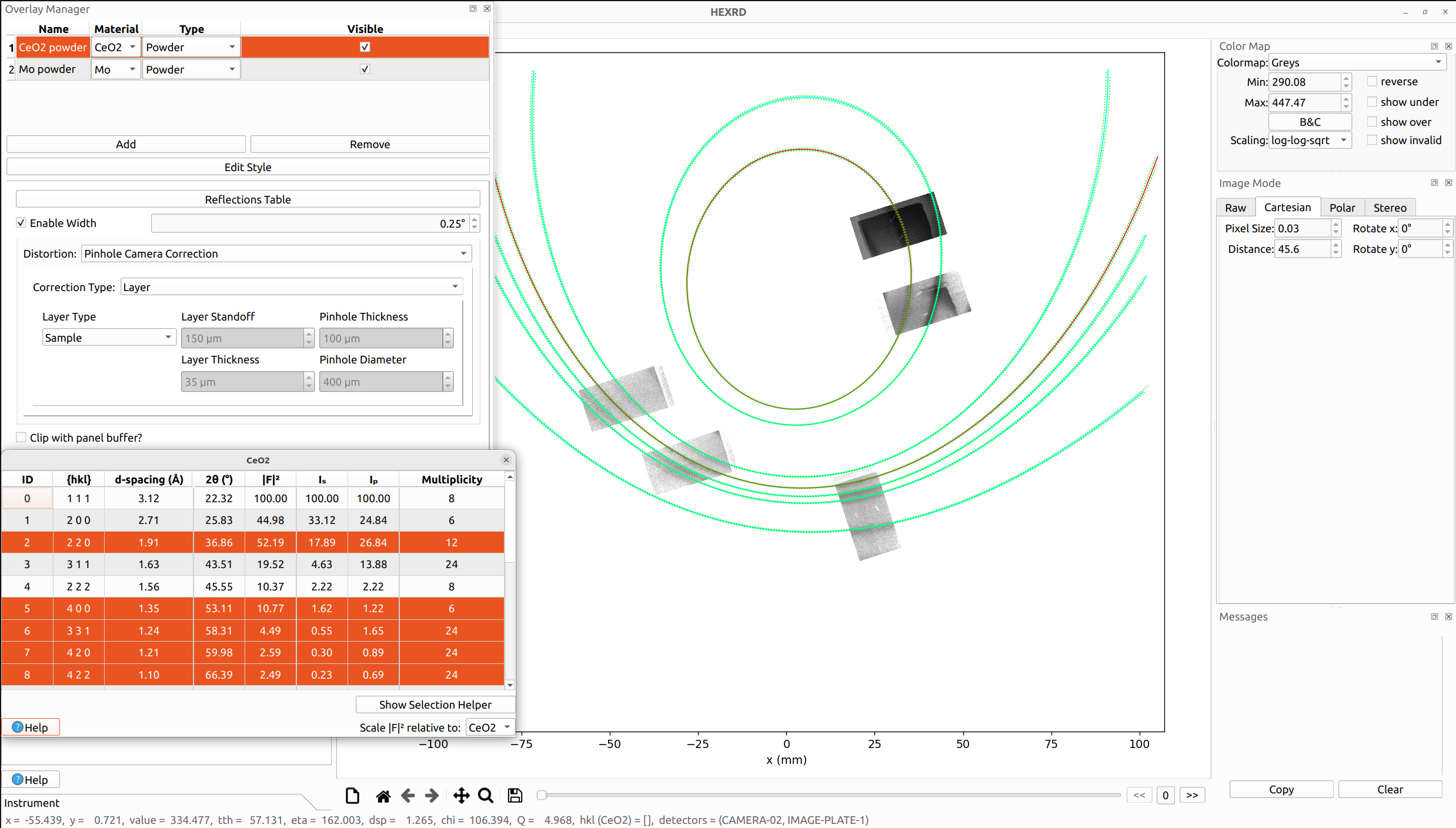Select the pan/move tool icon
Screen dimensions: 1456x828
click(461, 796)
